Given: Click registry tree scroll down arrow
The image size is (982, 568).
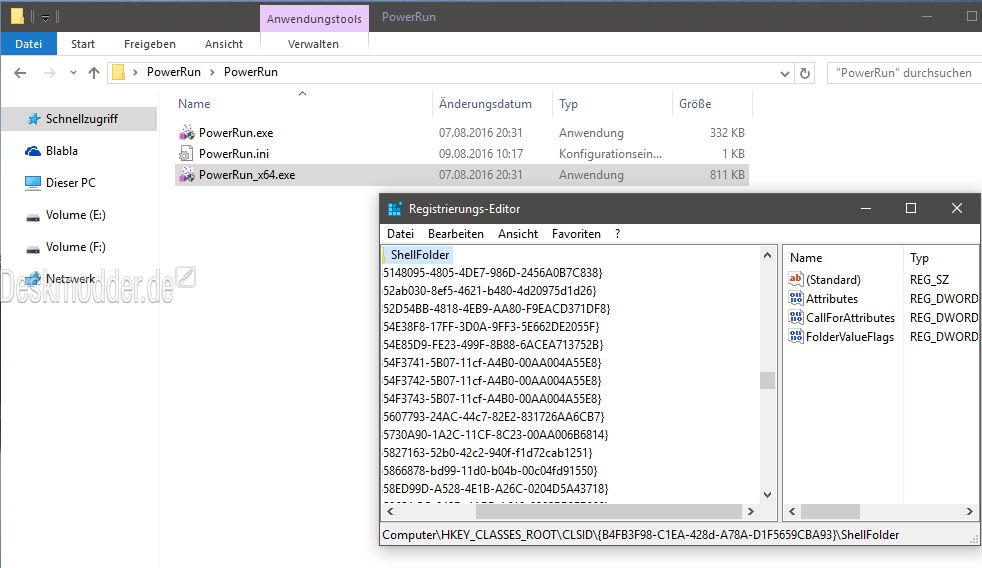Looking at the screenshot, I should (767, 495).
